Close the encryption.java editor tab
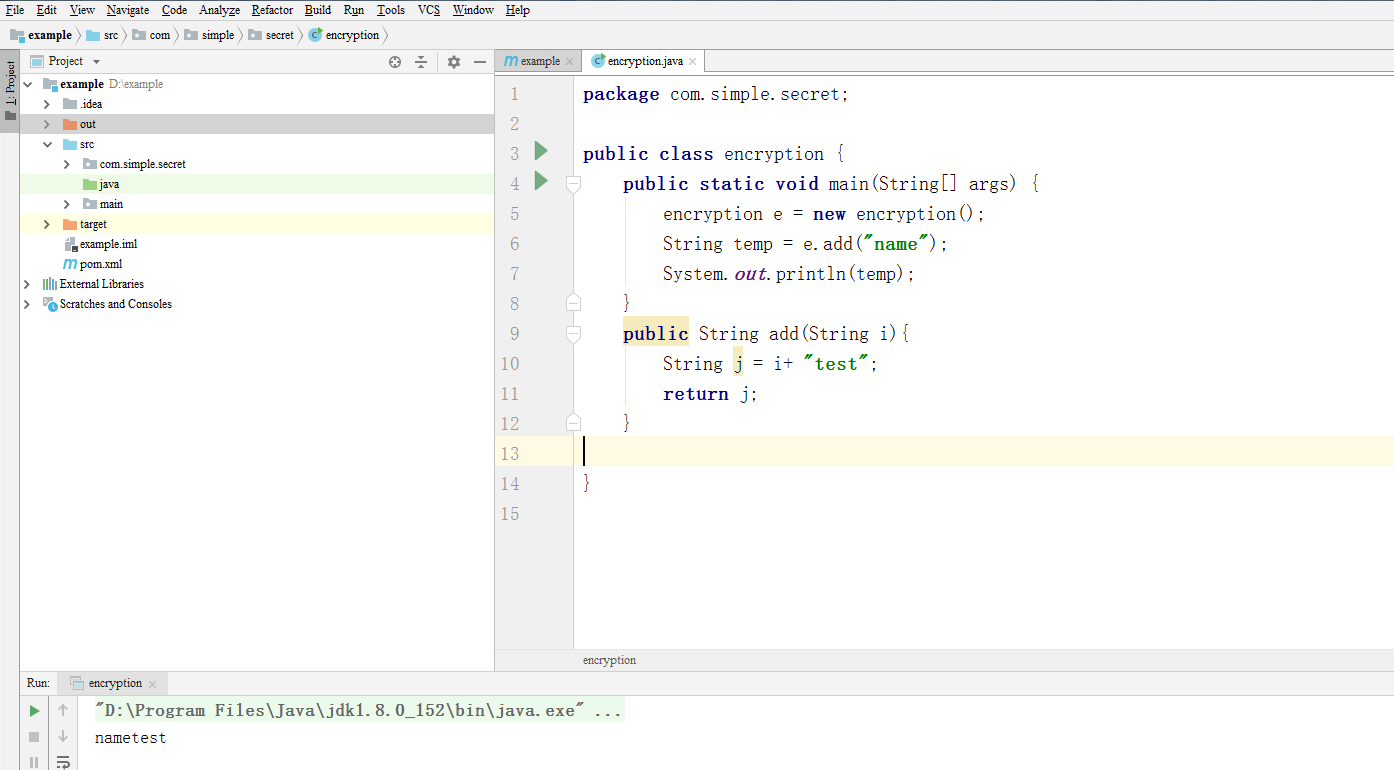1394x770 pixels. pyautogui.click(x=692, y=62)
